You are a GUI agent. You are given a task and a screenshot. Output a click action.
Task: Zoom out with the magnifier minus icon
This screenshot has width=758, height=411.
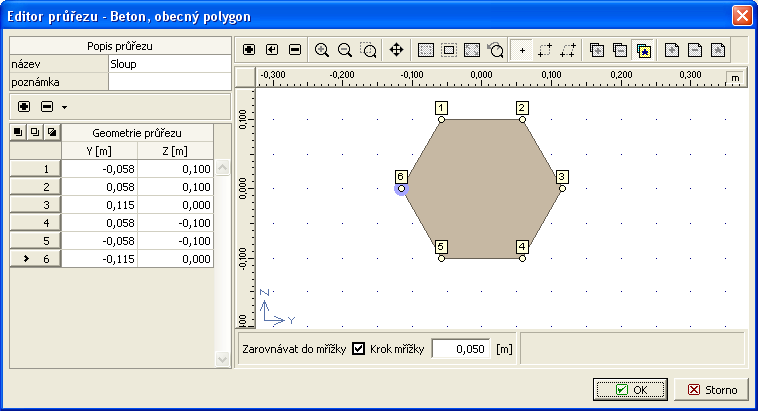(x=345, y=50)
